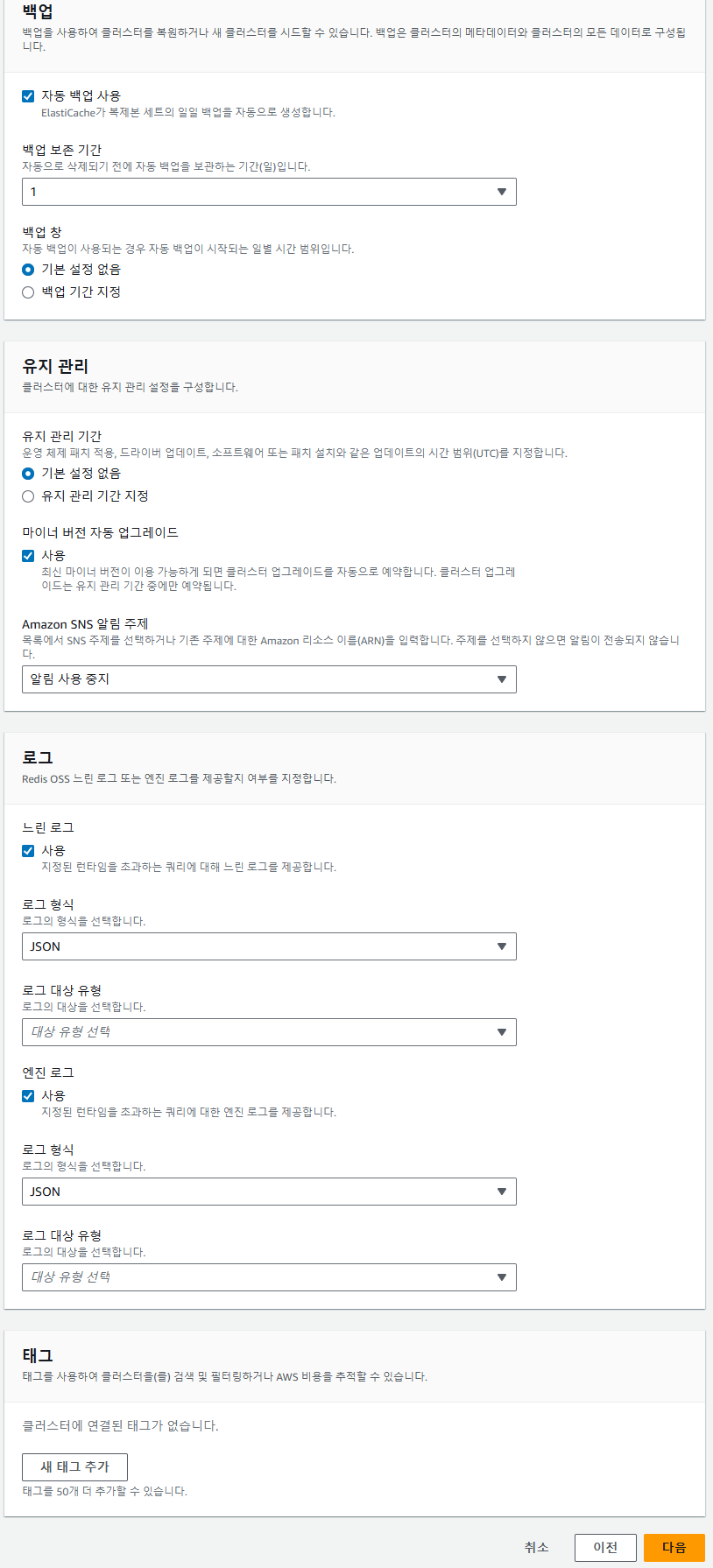This screenshot has width=713, height=1568.
Task: Toggle the 엔진 로그 사용 checkbox
Action: click(x=28, y=1096)
